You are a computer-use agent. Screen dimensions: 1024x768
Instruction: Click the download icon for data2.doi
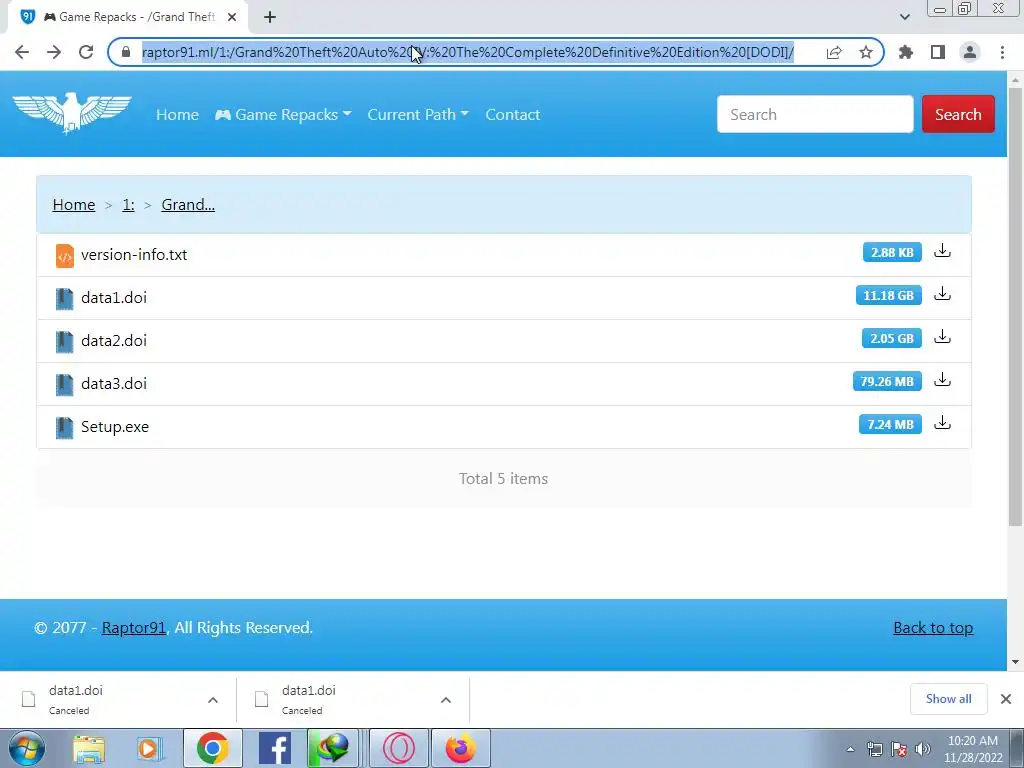pos(942,337)
